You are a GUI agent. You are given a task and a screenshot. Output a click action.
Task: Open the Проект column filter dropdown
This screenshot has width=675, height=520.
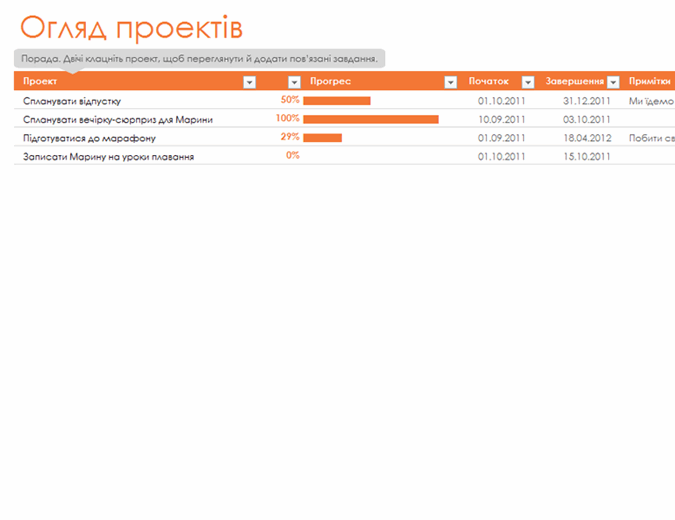pos(250,82)
